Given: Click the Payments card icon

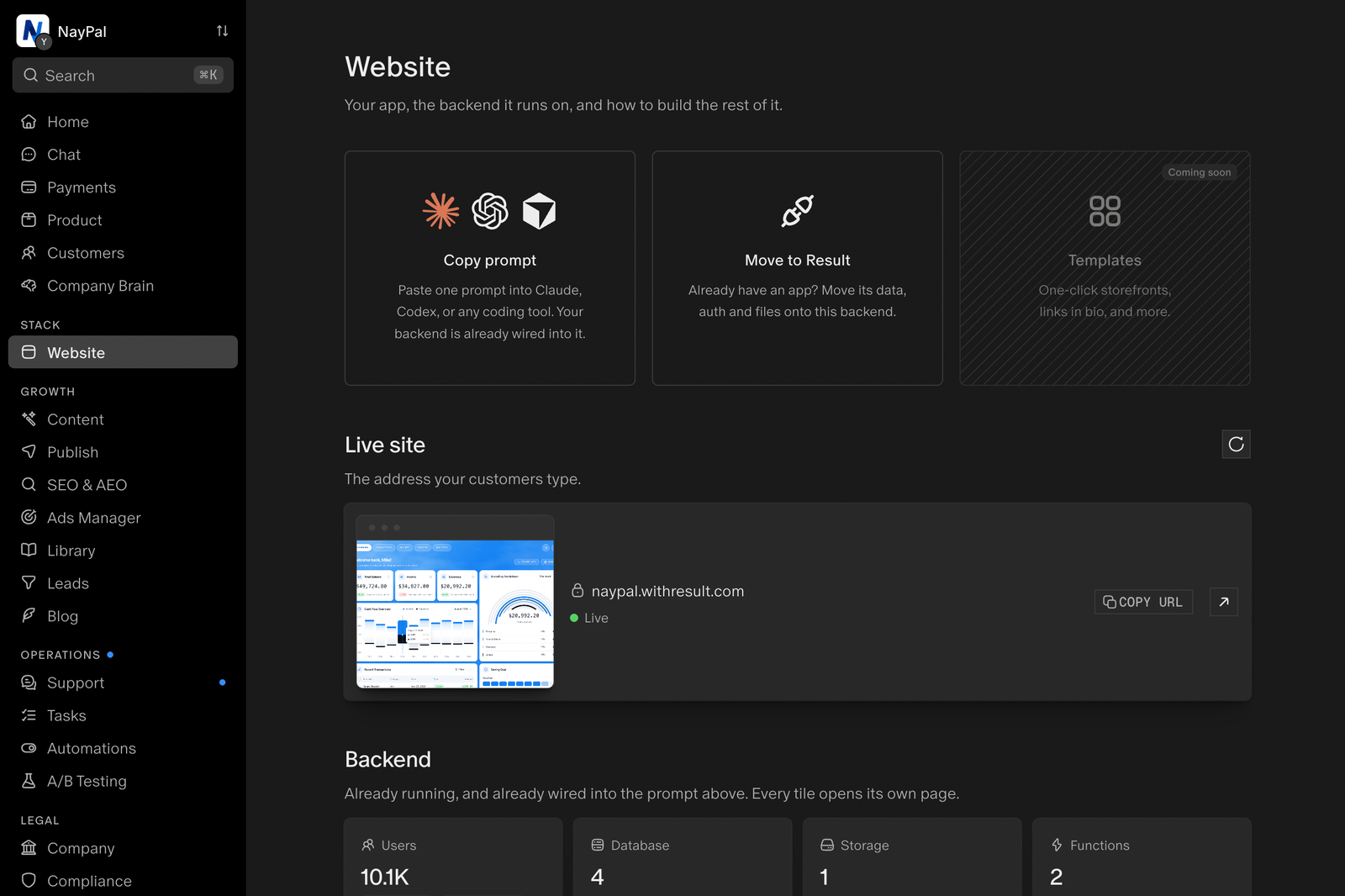Looking at the screenshot, I should (29, 187).
